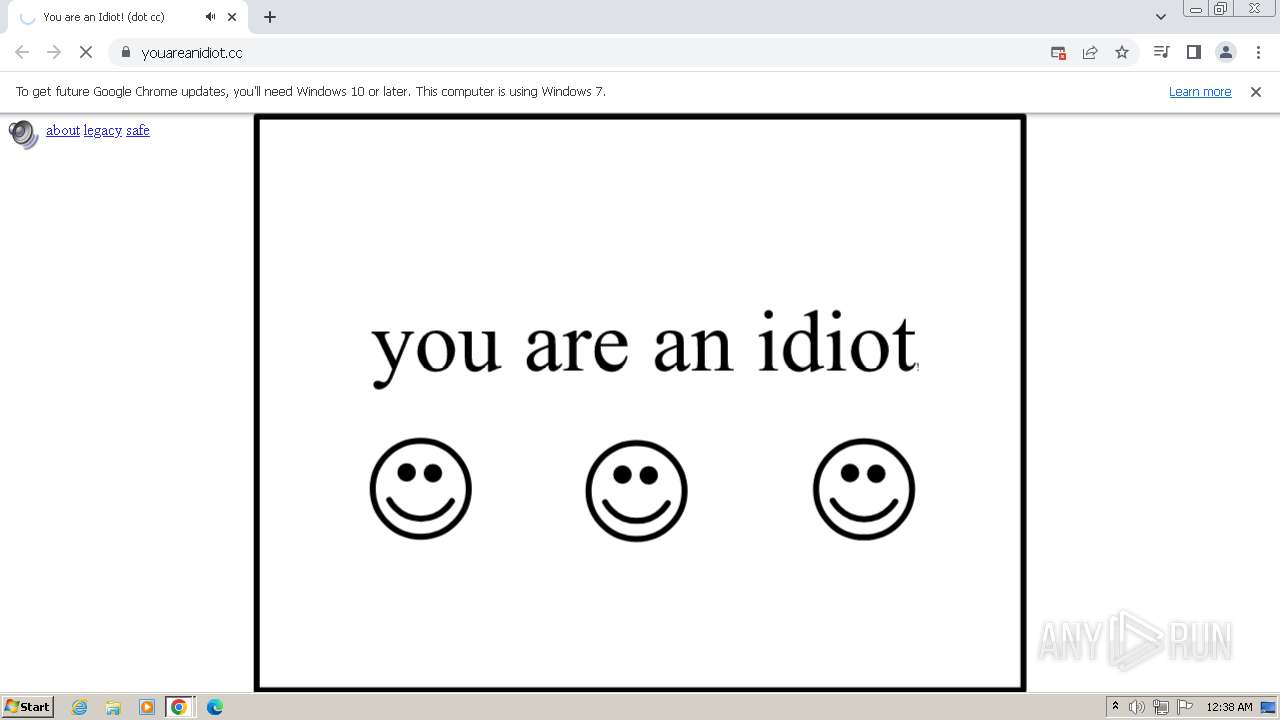
Task: Open the media player taskbar icon
Action: point(147,707)
